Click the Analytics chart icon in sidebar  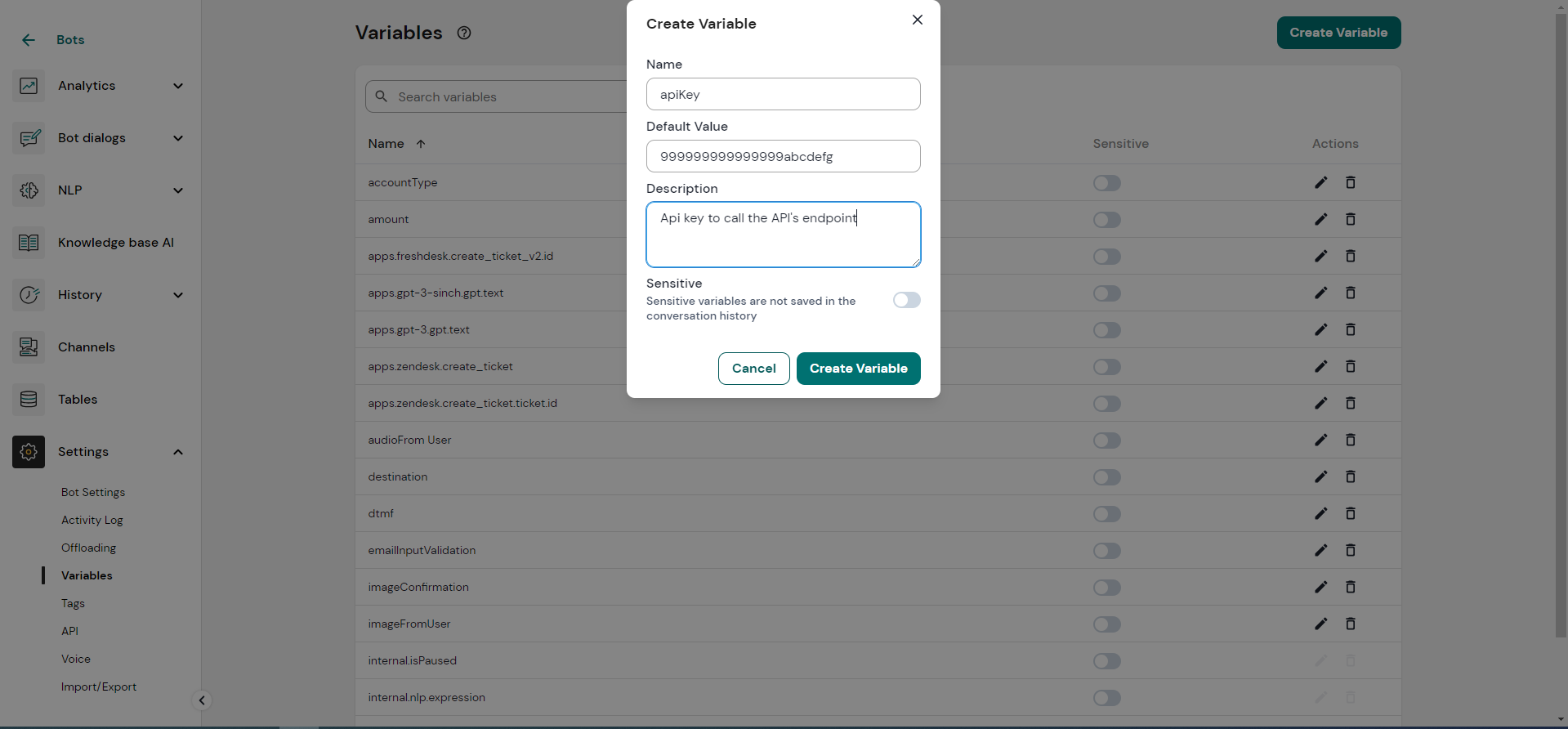[x=29, y=86]
